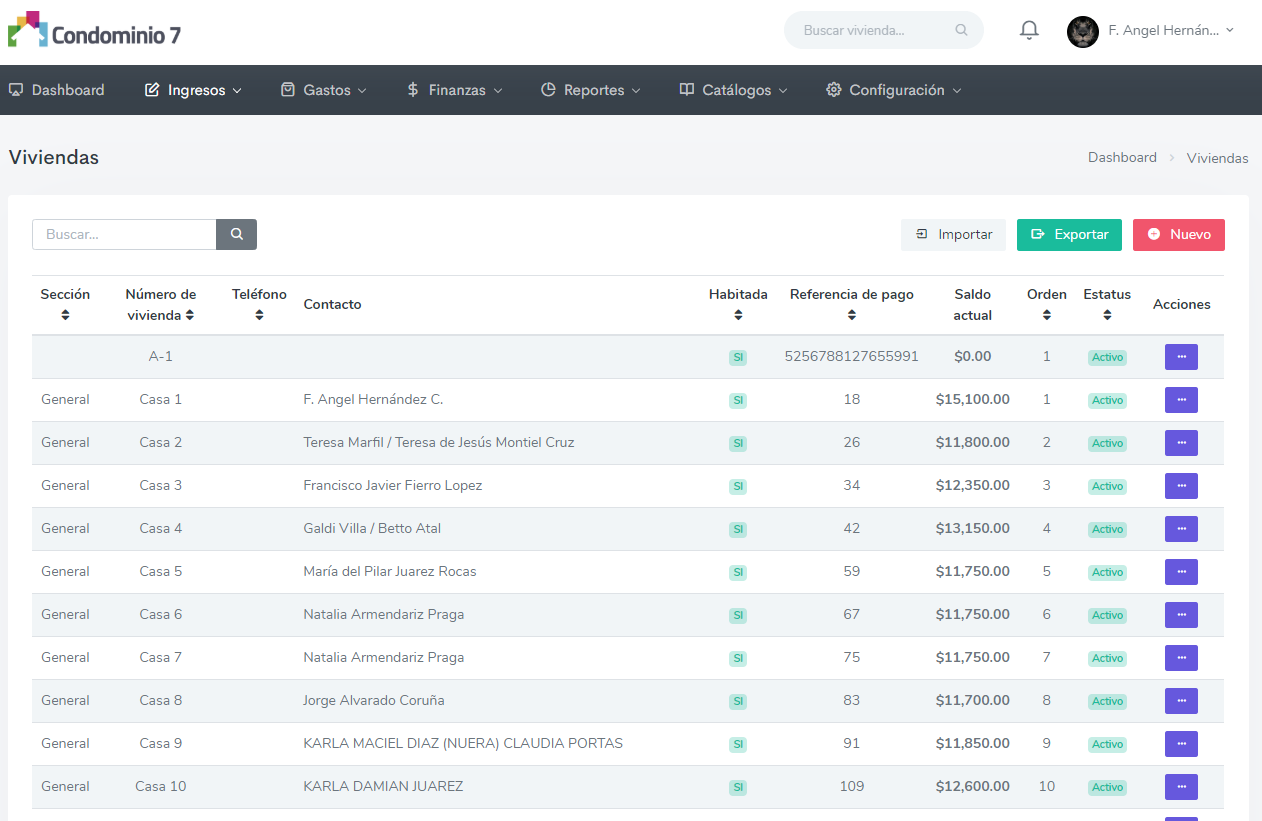This screenshot has height=821, width=1262.
Task: Open the Configuración dropdown menu
Action: tap(894, 90)
